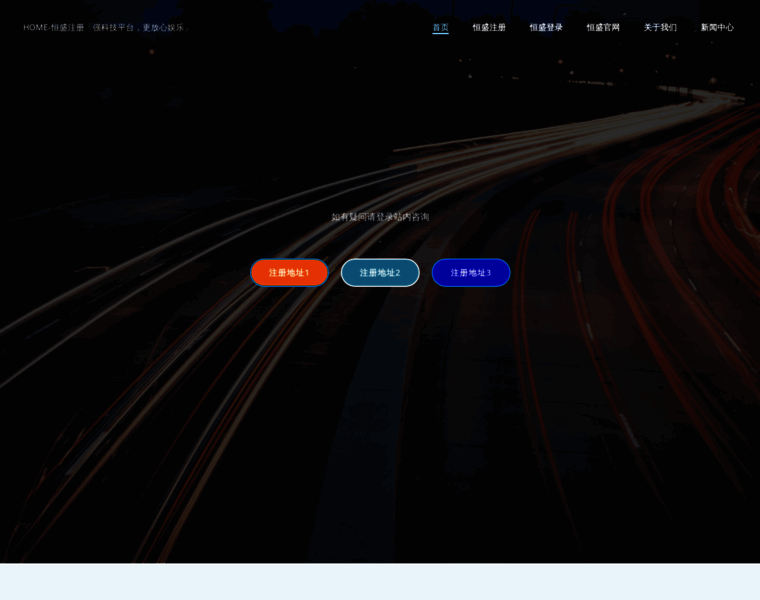Click the blue 注册地址3 button
The image size is (760, 600).
(471, 273)
